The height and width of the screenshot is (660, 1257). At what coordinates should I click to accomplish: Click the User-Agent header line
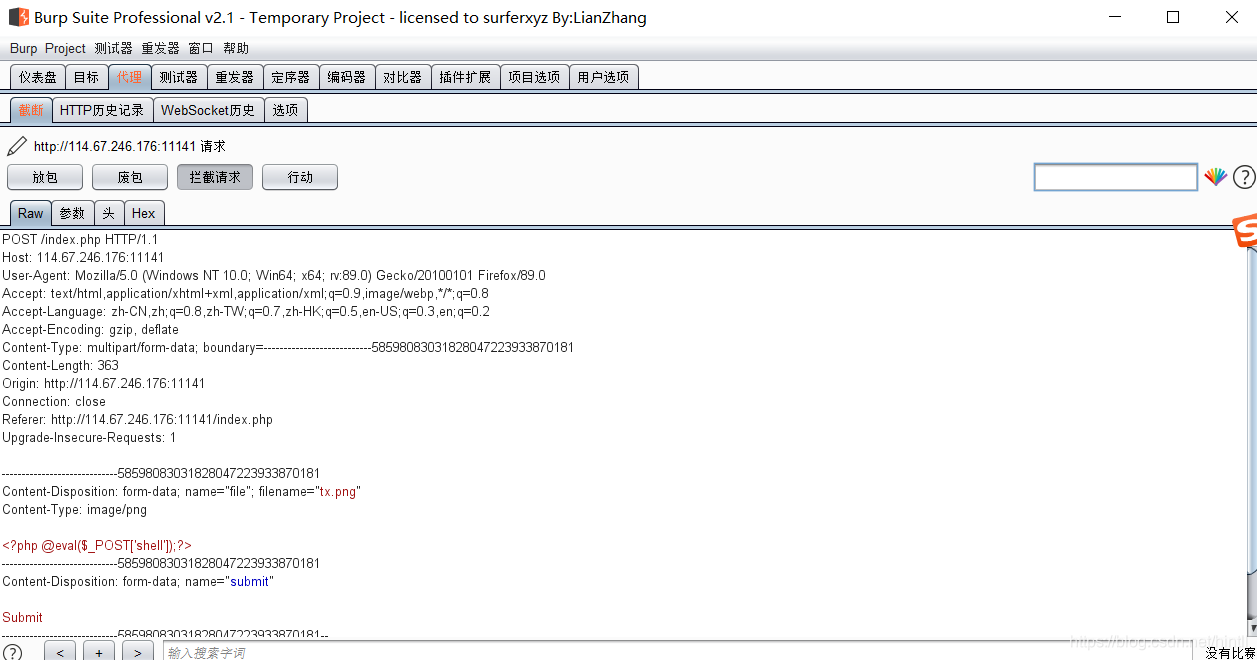[274, 275]
